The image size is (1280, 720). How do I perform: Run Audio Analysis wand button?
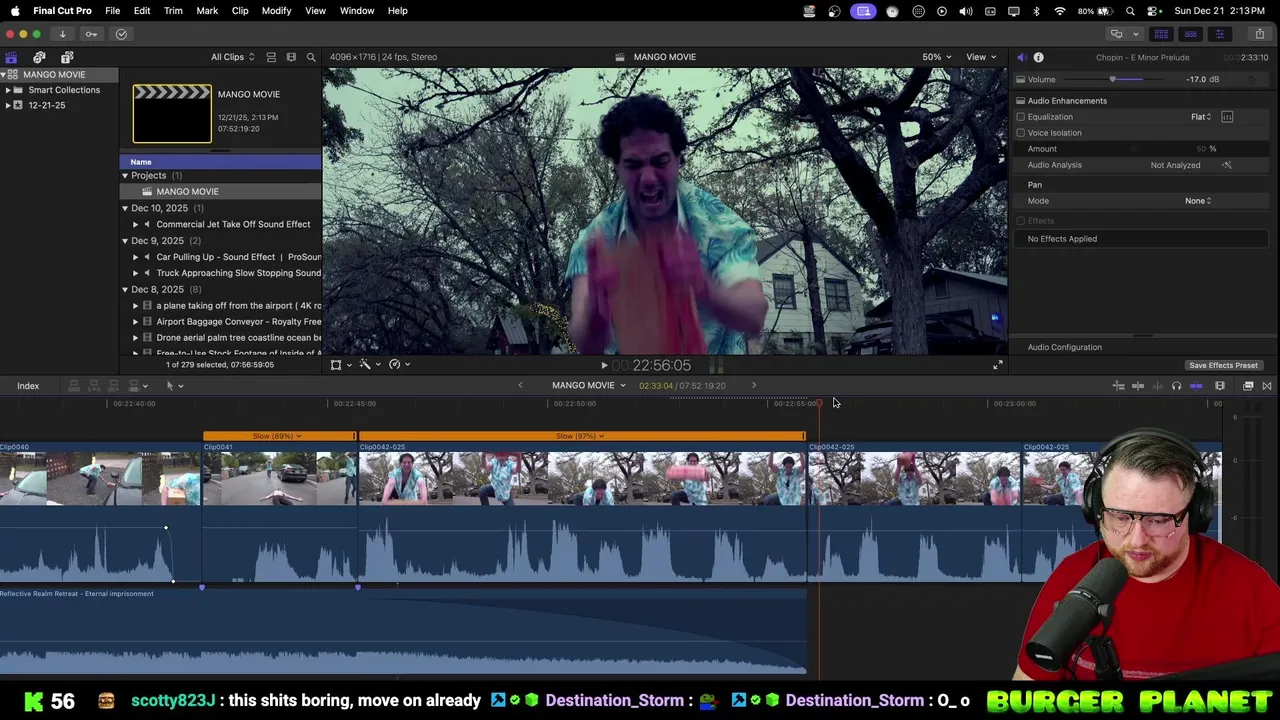pyautogui.click(x=1227, y=165)
